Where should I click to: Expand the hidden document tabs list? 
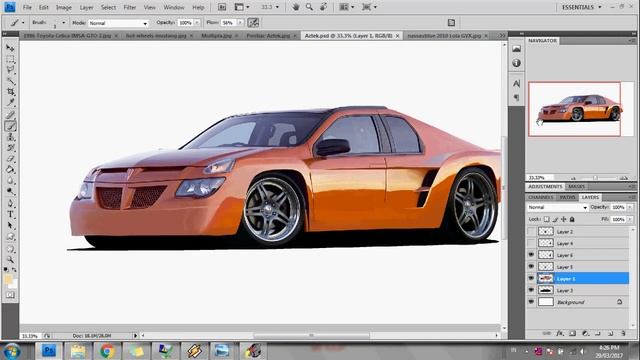502,36
